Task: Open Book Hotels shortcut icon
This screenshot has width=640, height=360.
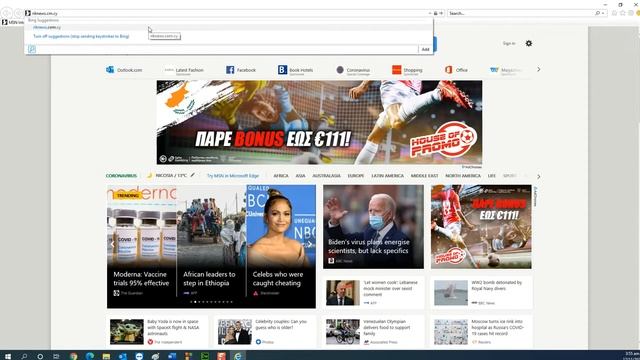Action: click(282, 70)
